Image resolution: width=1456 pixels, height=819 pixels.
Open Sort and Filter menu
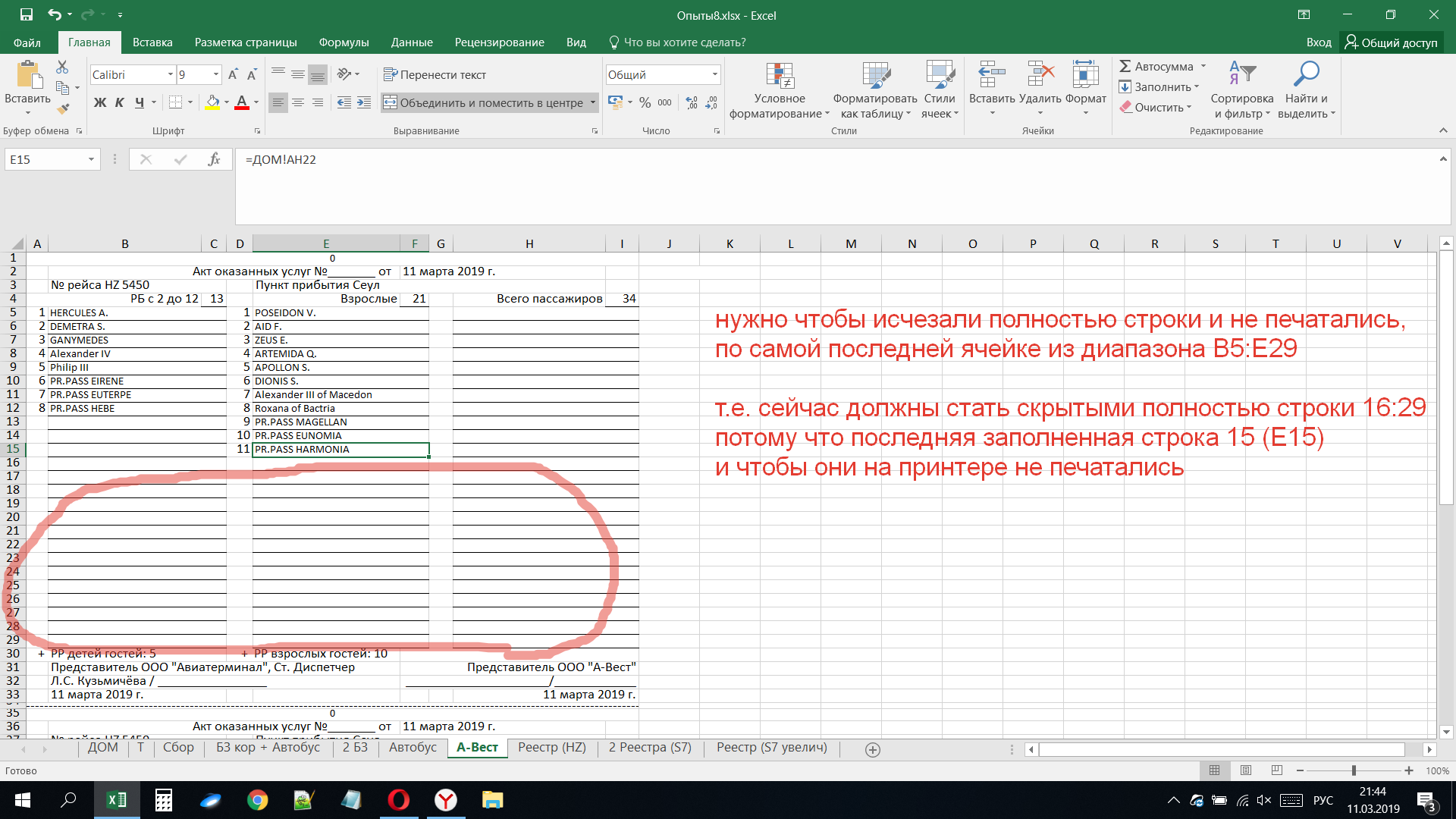click(1241, 90)
